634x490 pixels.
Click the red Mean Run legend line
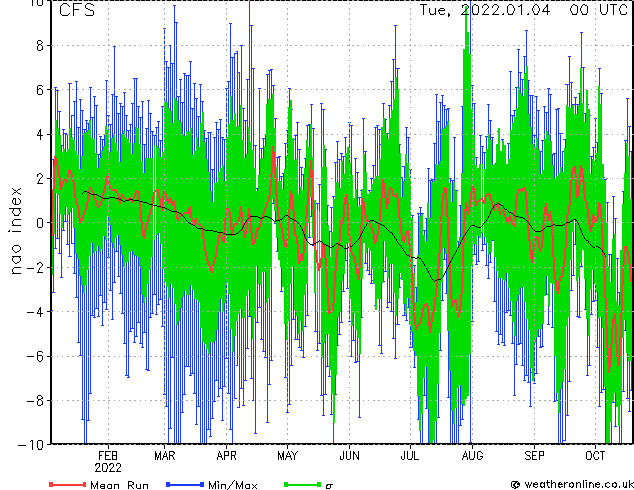pos(68,484)
